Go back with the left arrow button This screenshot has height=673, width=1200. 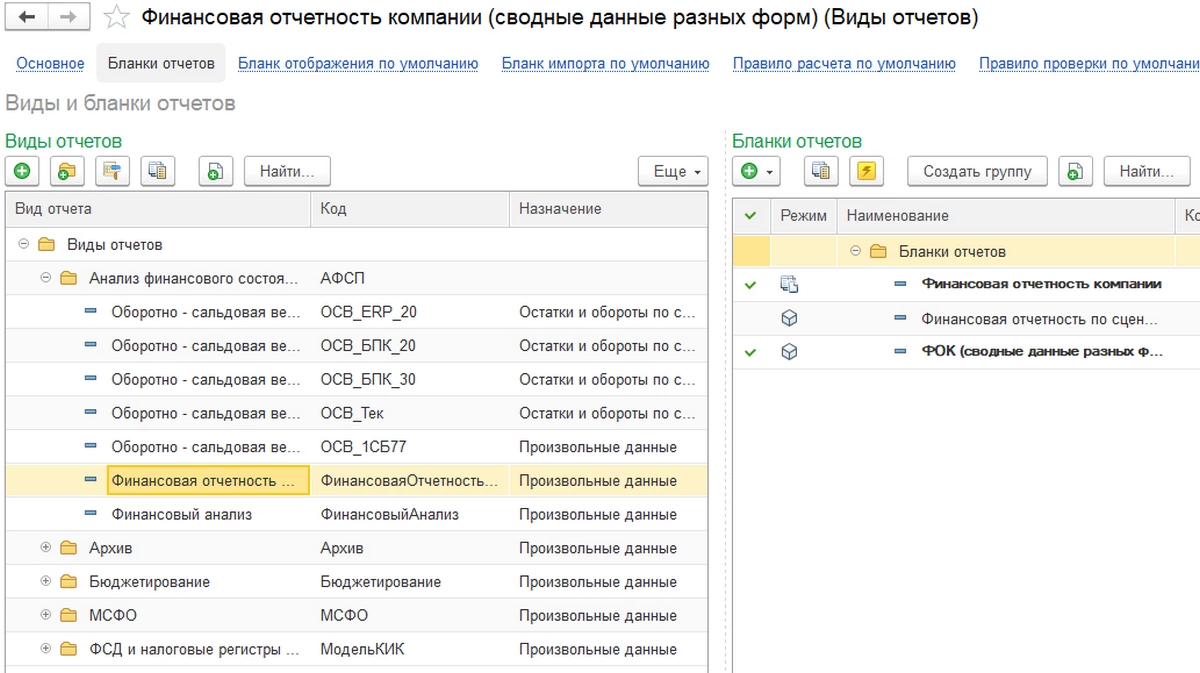(x=27, y=17)
